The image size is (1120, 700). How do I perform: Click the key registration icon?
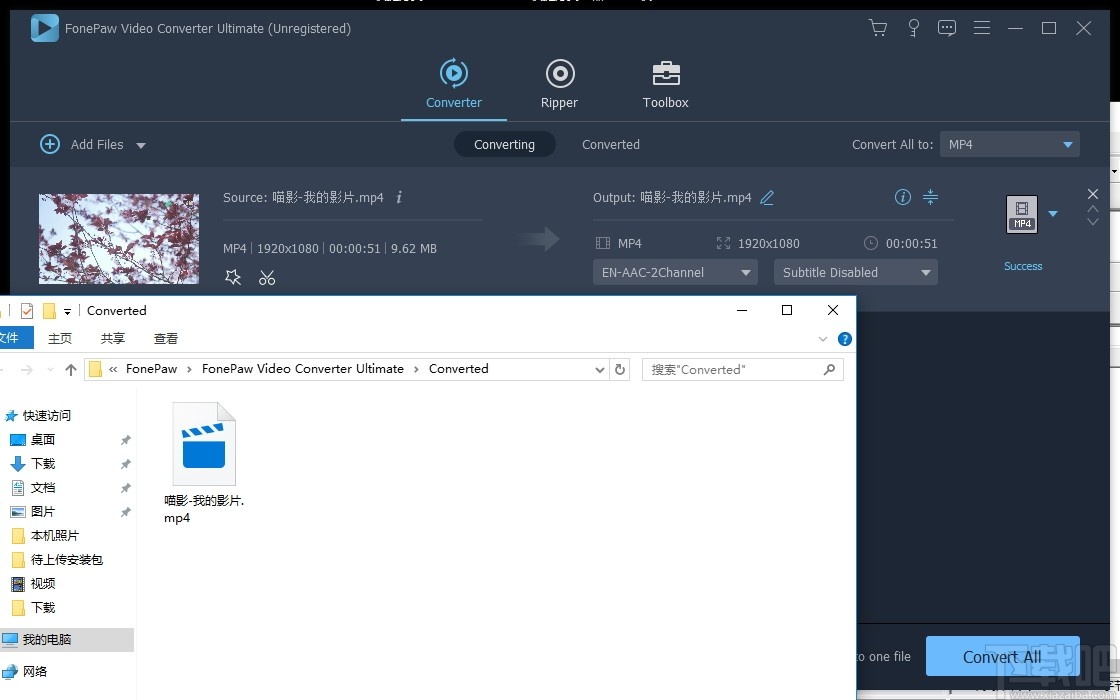pyautogui.click(x=913, y=28)
